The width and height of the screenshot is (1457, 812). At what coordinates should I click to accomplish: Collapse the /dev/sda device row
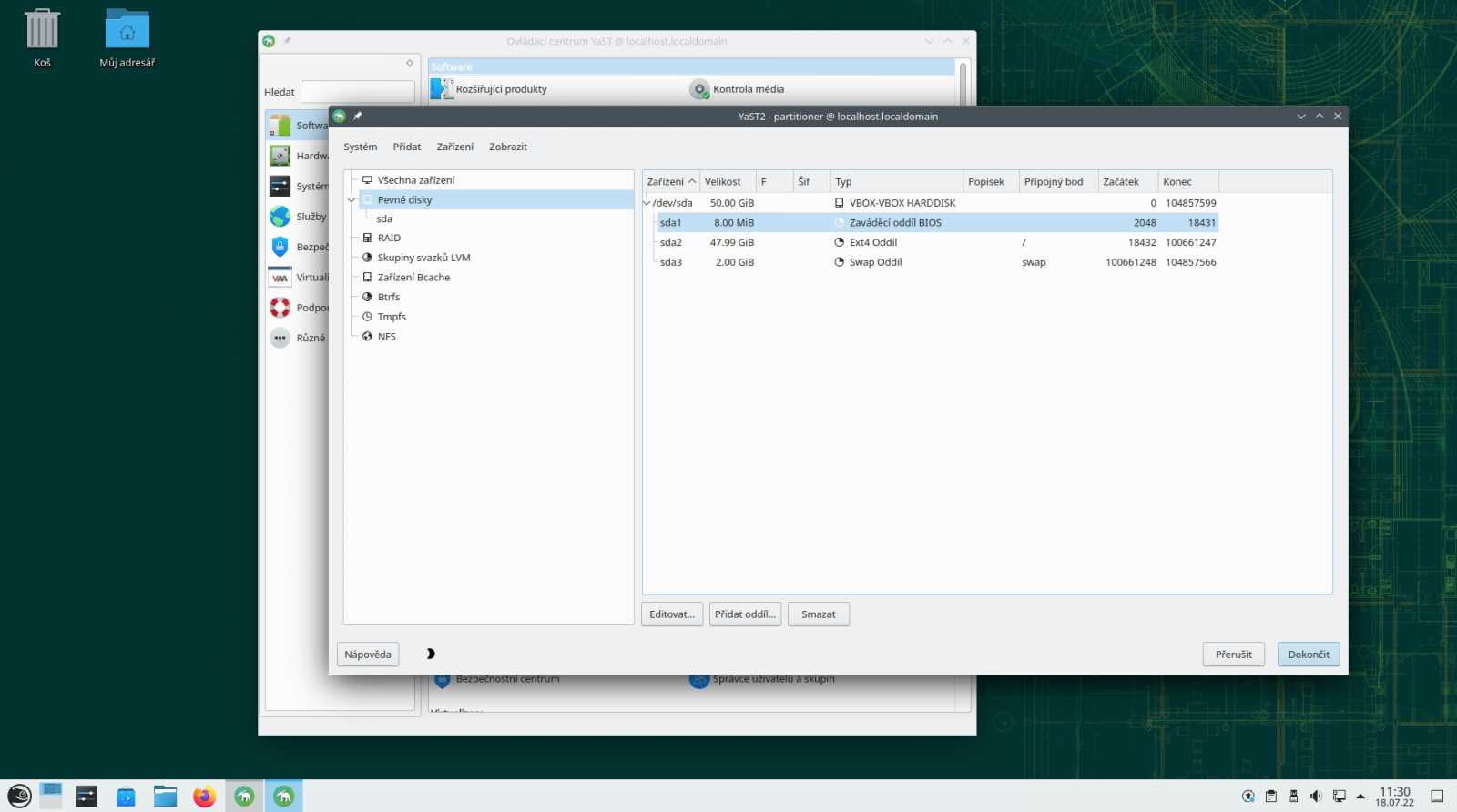[x=647, y=203]
